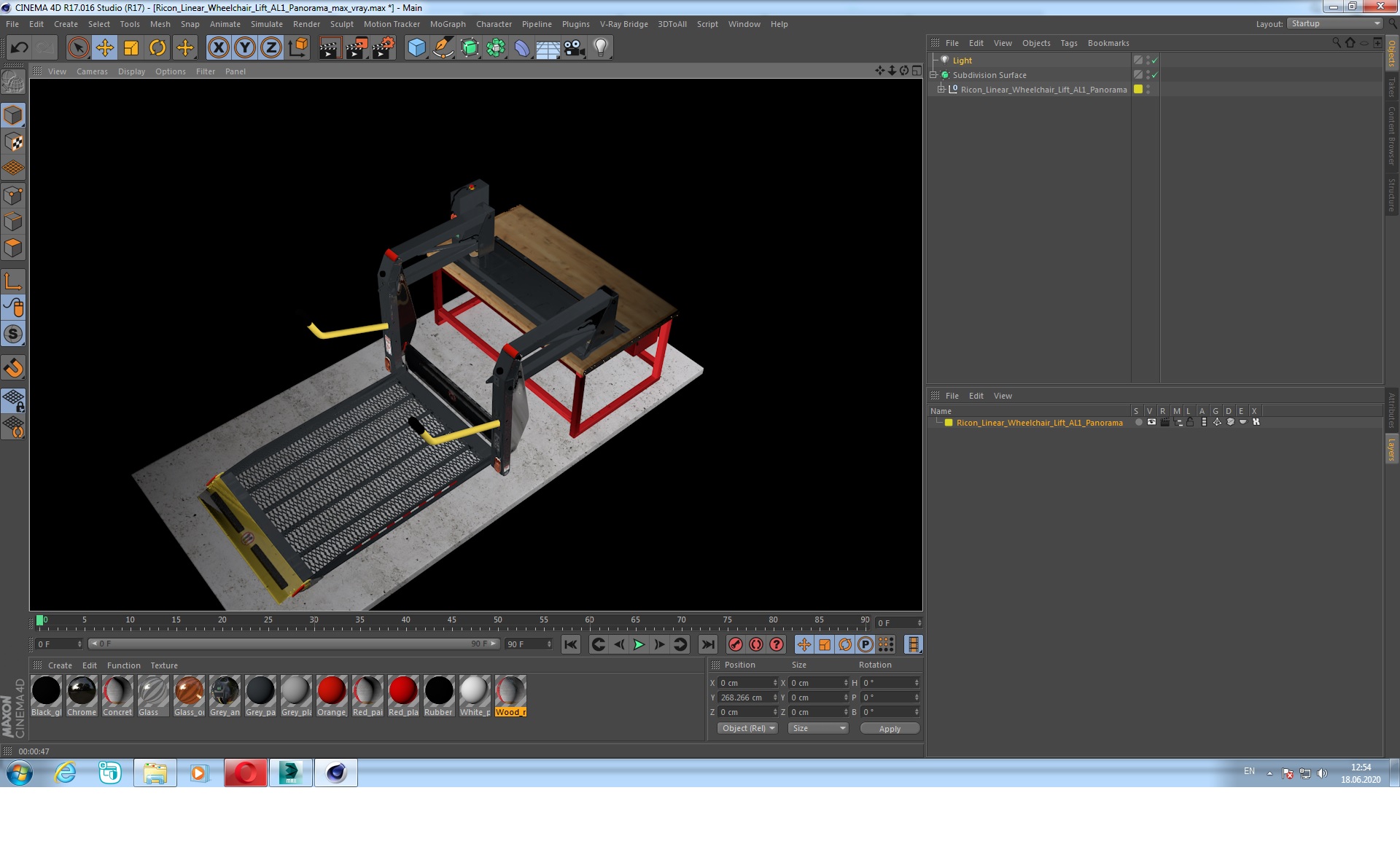Open viewport Cameras menu
The image size is (1400, 844).
[x=92, y=71]
